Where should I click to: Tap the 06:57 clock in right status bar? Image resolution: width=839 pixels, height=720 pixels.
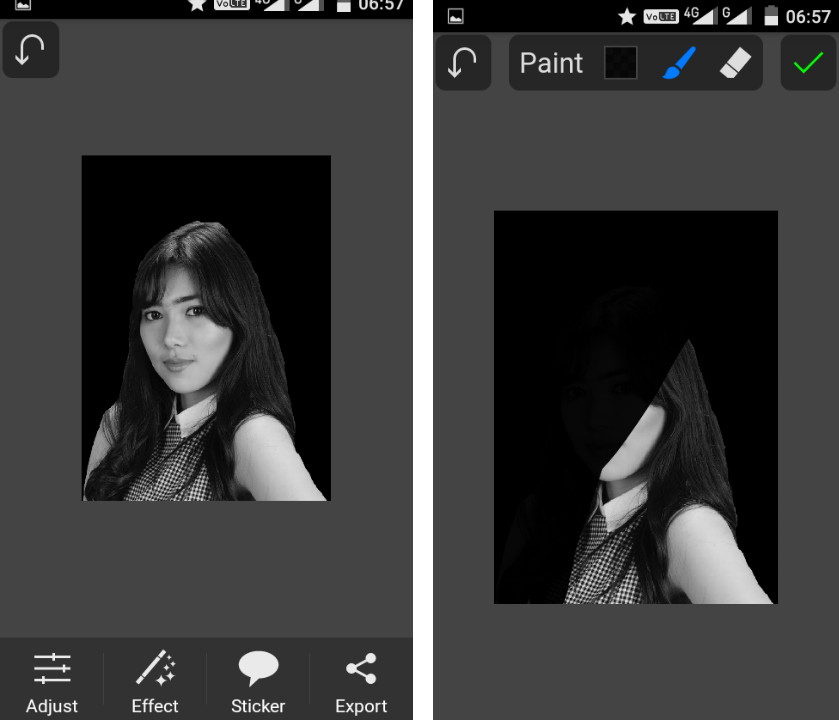point(808,17)
